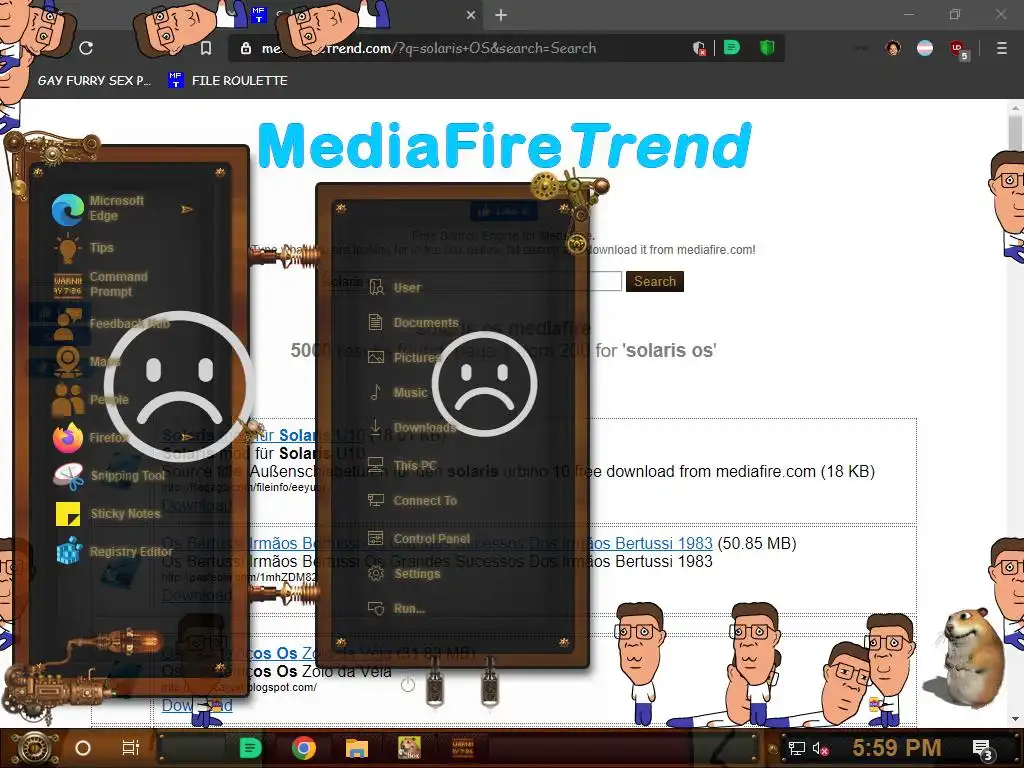1024x768 pixels.
Task: Open Settings gear entry in start menu
Action: pos(404,573)
